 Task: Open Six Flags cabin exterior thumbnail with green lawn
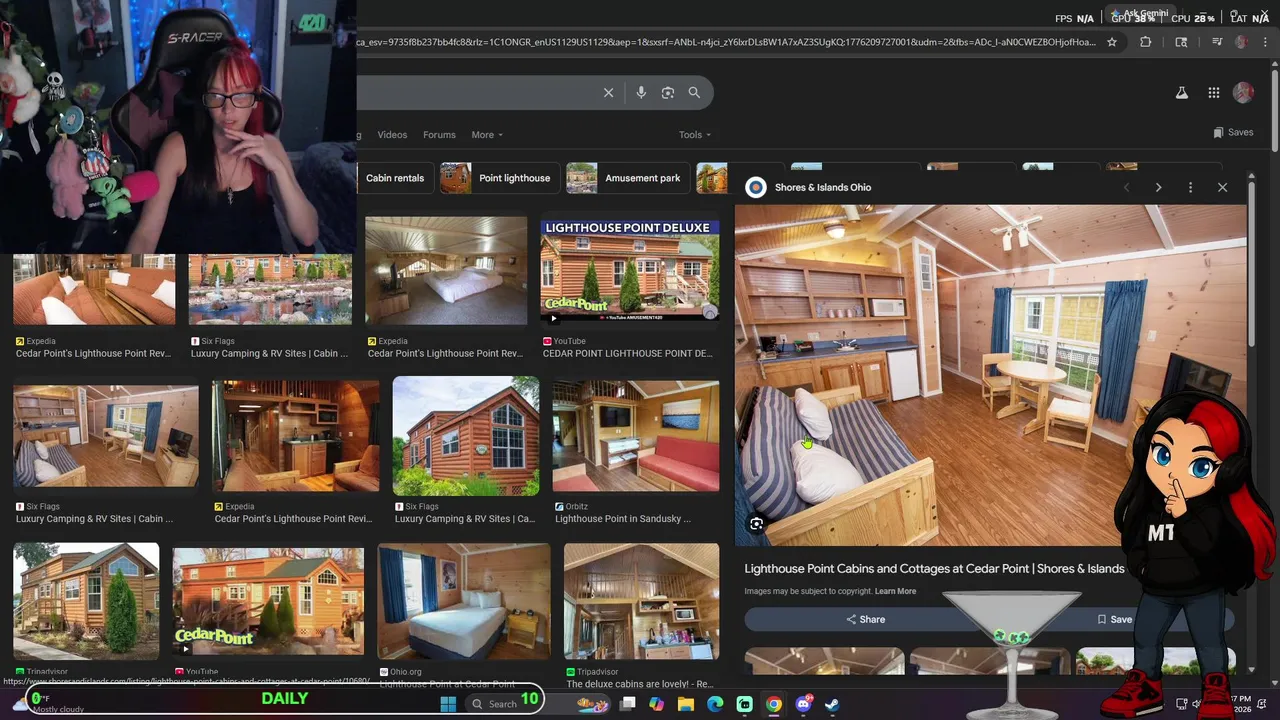pyautogui.click(x=466, y=436)
